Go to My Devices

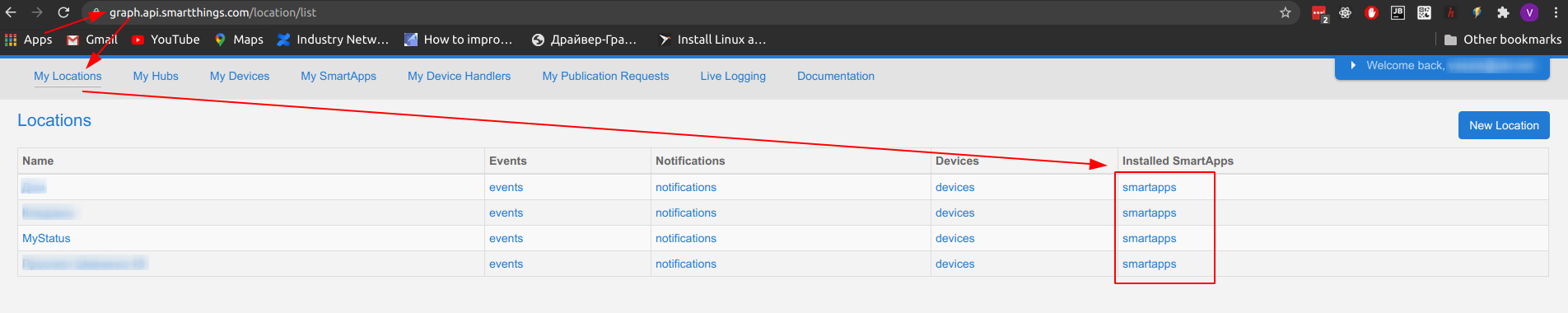[240, 76]
